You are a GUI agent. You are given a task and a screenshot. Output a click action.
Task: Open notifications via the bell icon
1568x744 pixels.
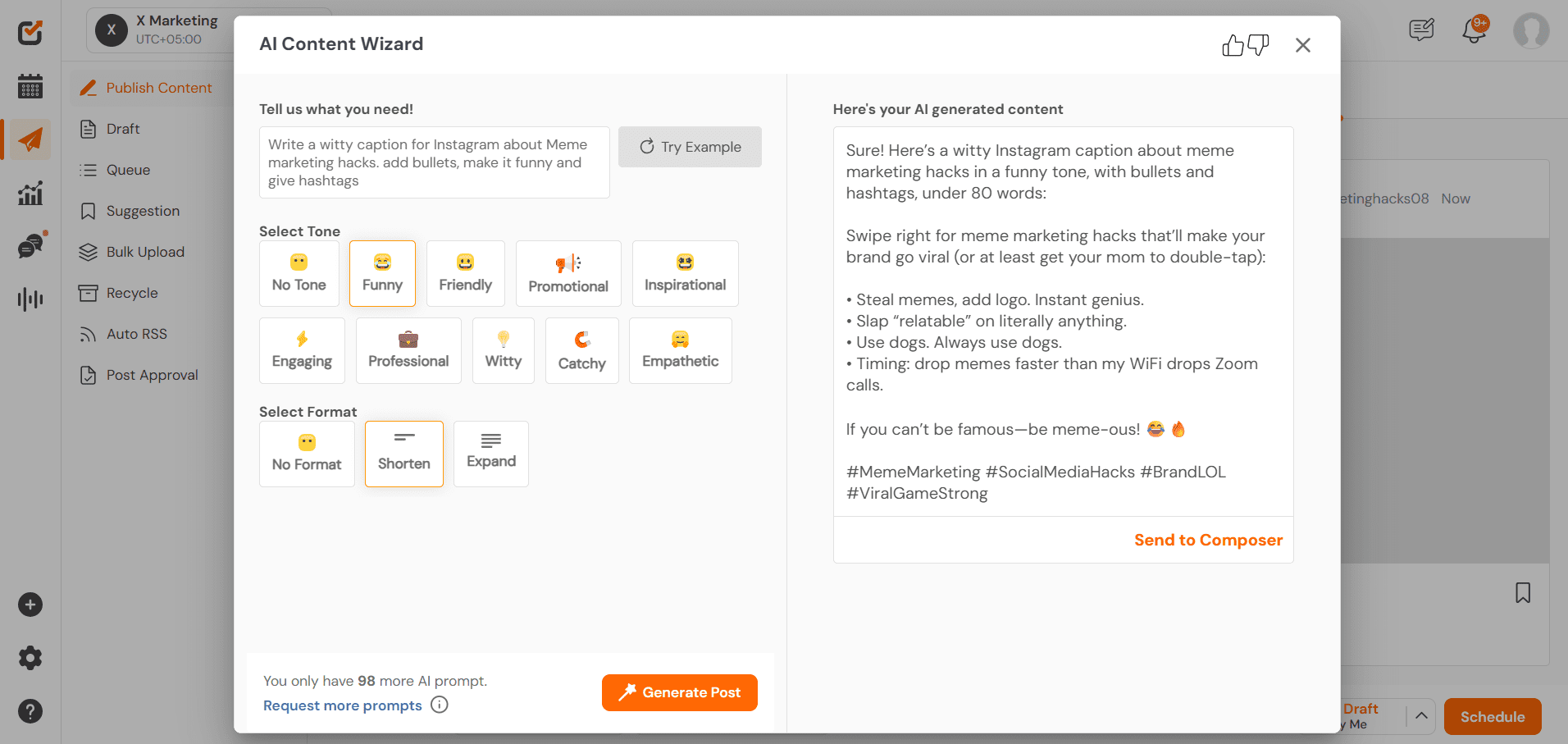click(x=1474, y=30)
